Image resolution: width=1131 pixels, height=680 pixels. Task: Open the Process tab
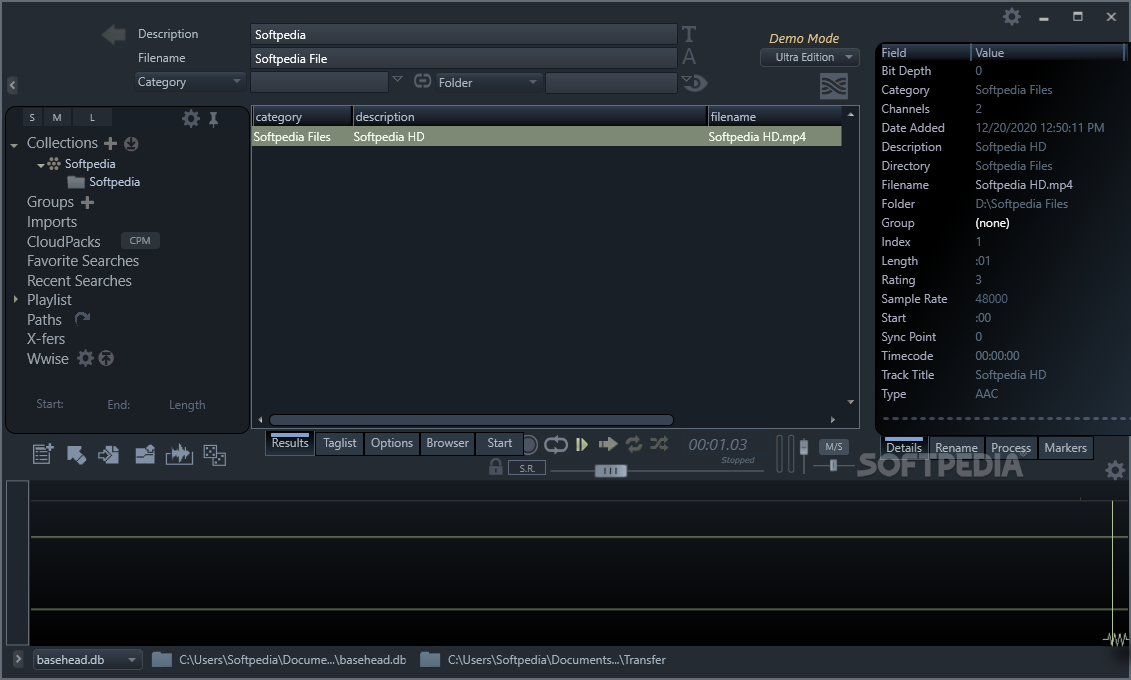[x=1011, y=448]
